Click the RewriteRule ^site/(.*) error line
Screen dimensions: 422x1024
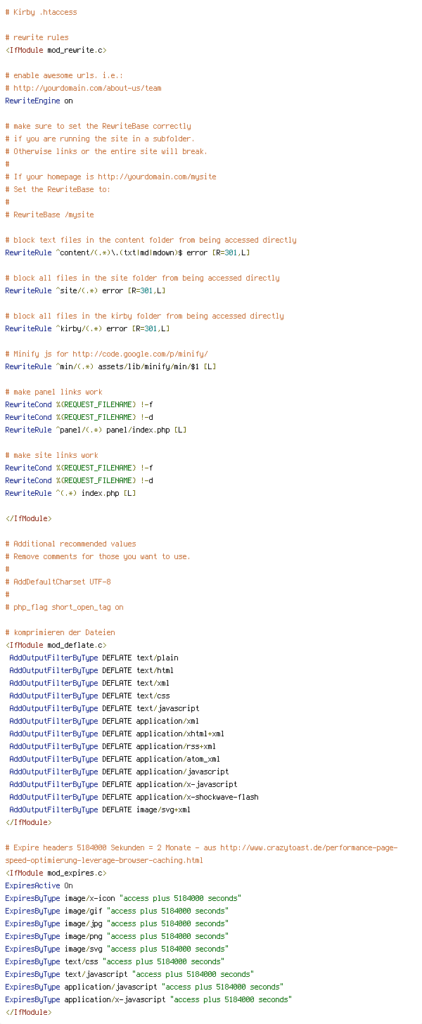click(85, 290)
